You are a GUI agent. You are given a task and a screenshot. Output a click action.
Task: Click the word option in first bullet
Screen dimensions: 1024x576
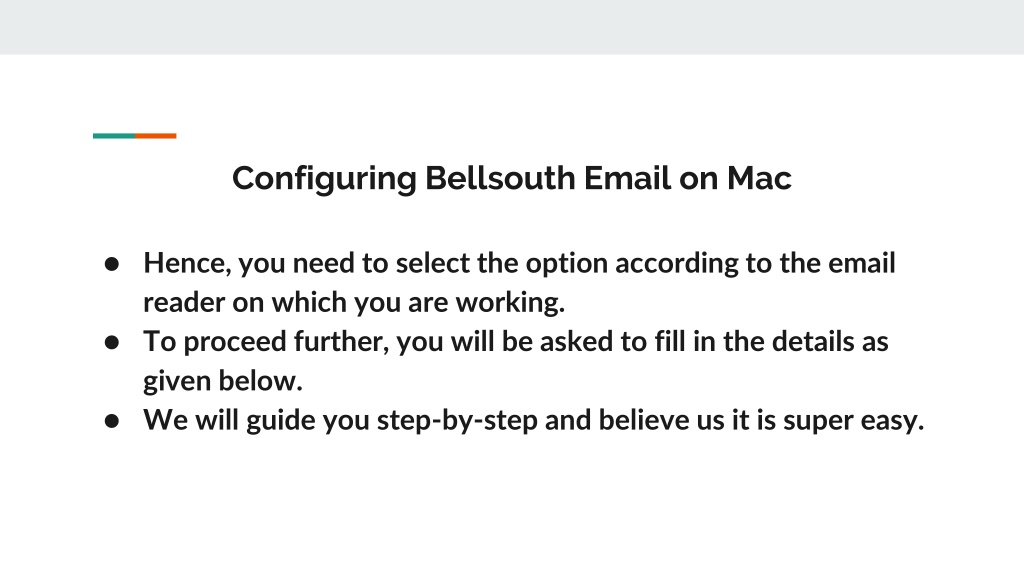point(567,263)
